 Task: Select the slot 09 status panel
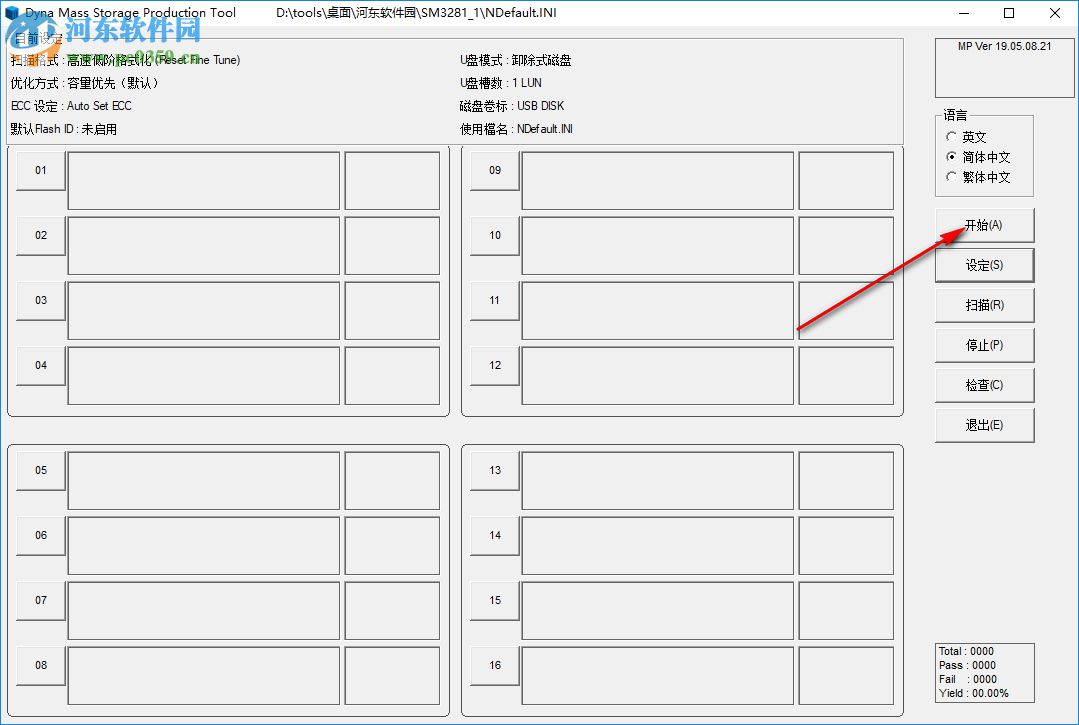click(x=656, y=180)
